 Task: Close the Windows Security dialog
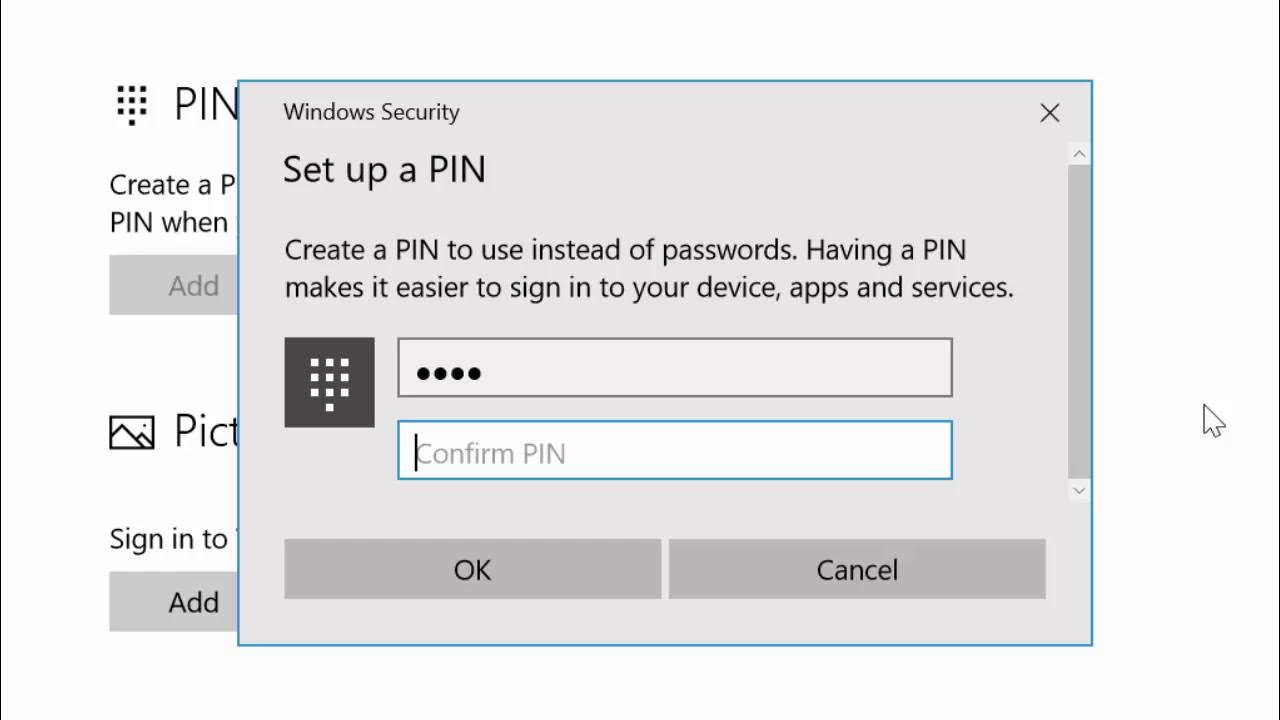(x=1049, y=113)
